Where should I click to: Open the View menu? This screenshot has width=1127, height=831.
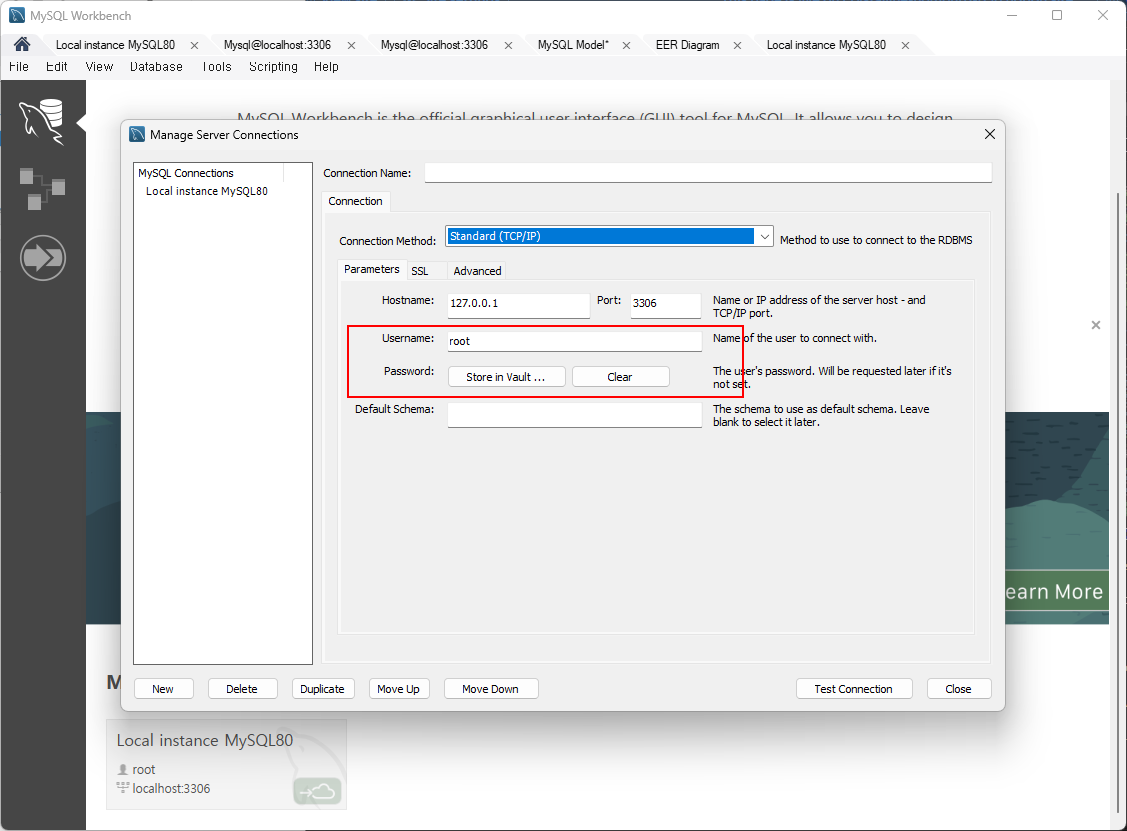pyautogui.click(x=99, y=67)
